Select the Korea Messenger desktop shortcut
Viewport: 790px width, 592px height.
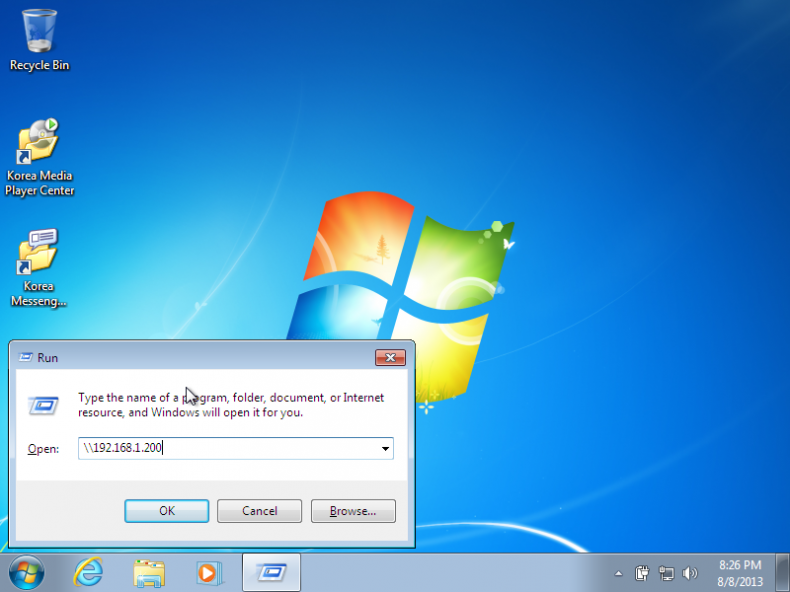tap(38, 268)
